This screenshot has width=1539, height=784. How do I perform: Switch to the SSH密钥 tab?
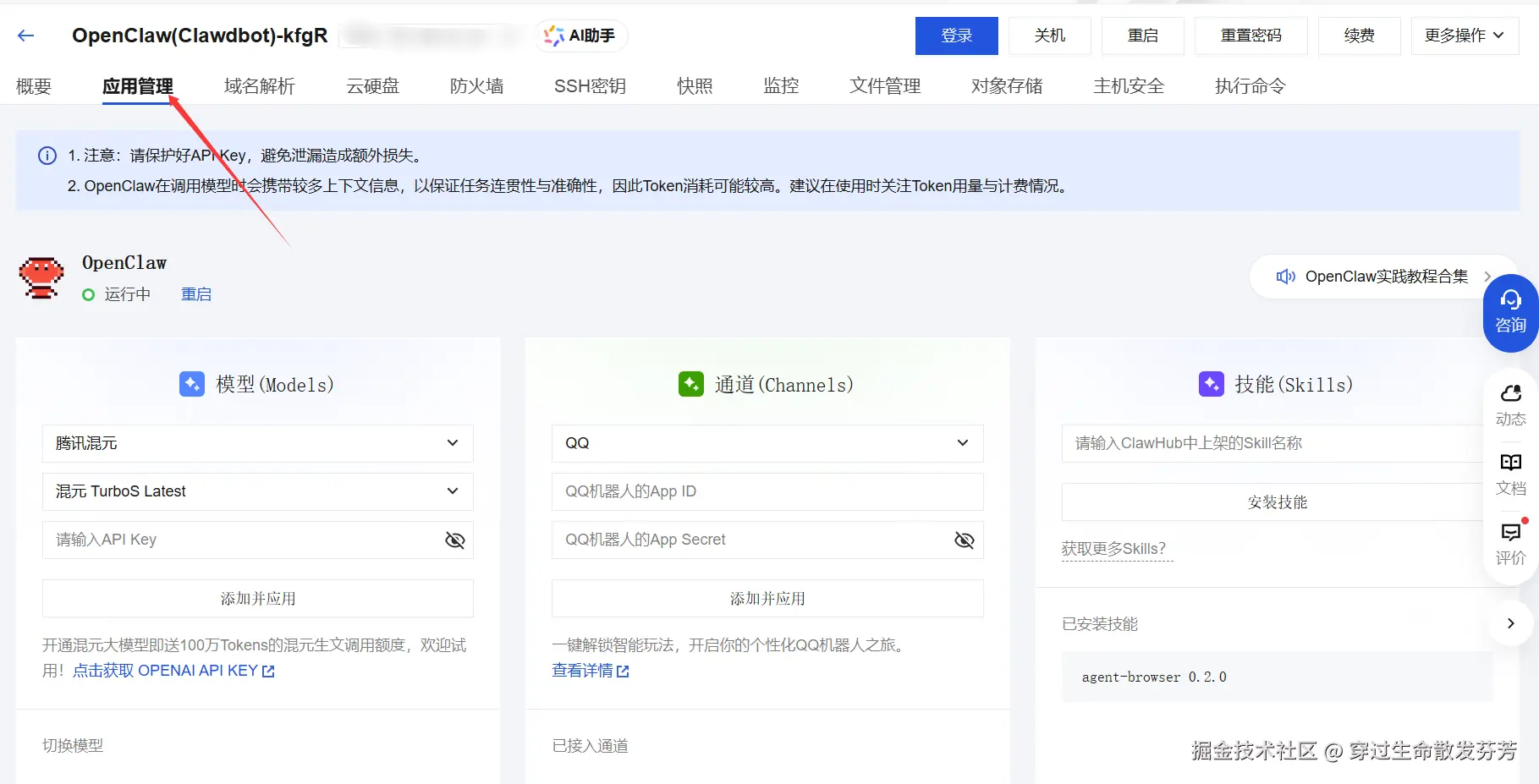[x=590, y=86]
